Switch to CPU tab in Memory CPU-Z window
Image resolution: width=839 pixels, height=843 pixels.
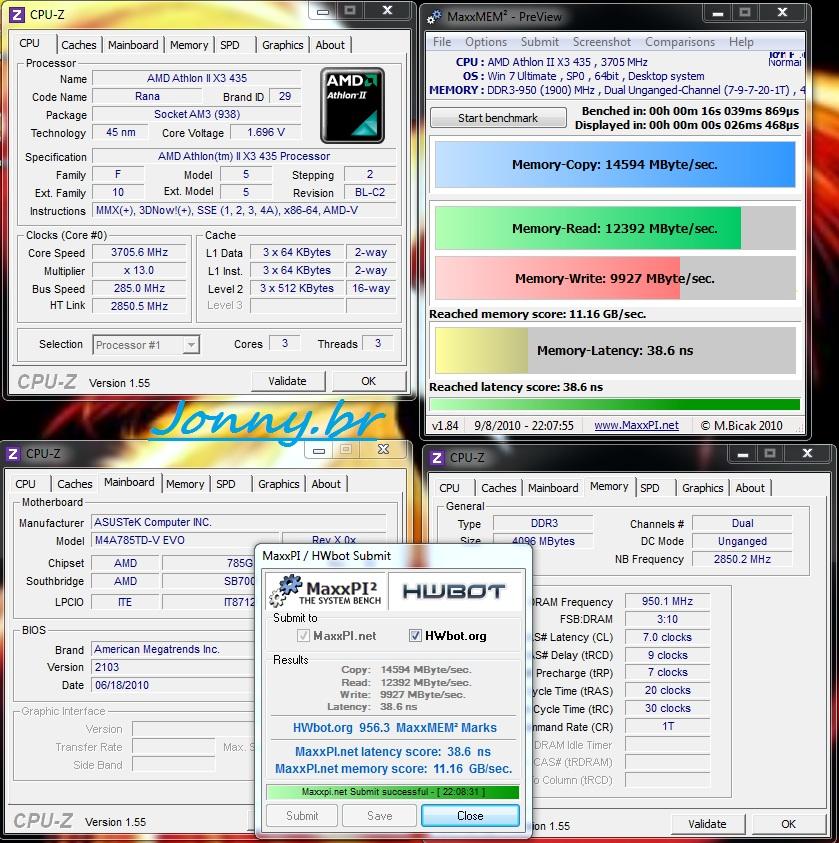[x=449, y=488]
